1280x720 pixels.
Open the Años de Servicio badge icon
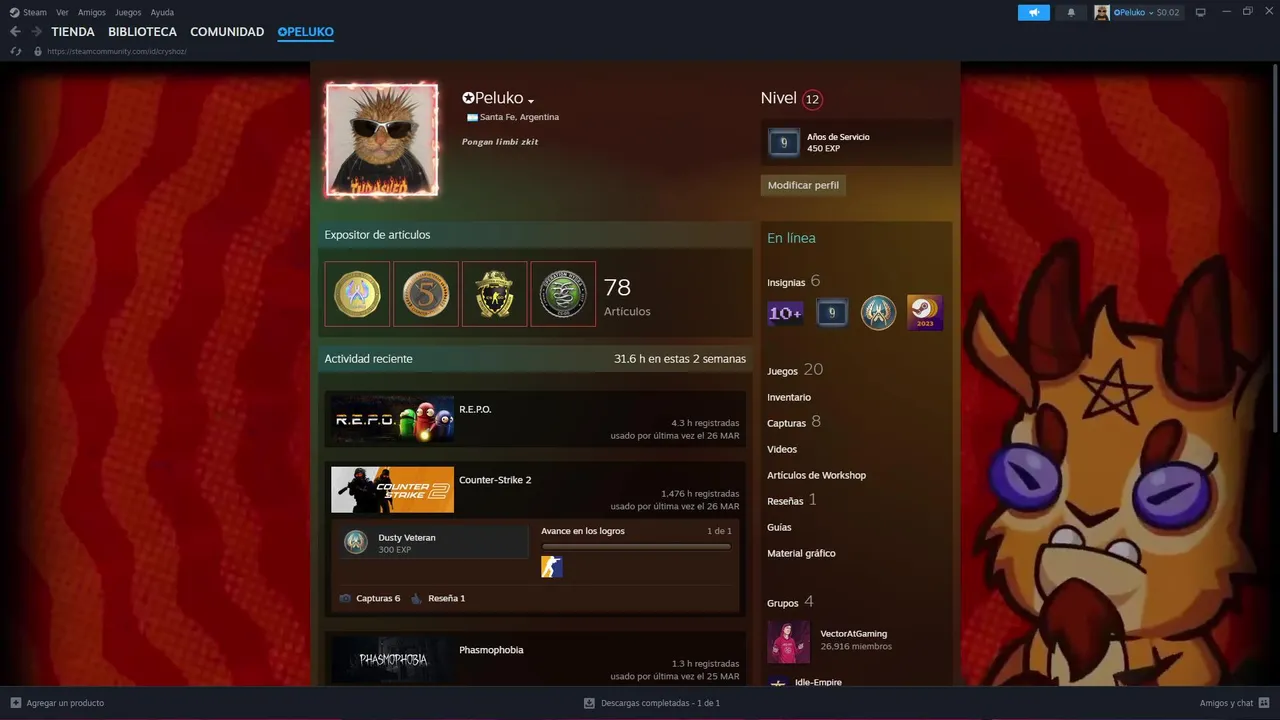(x=784, y=142)
